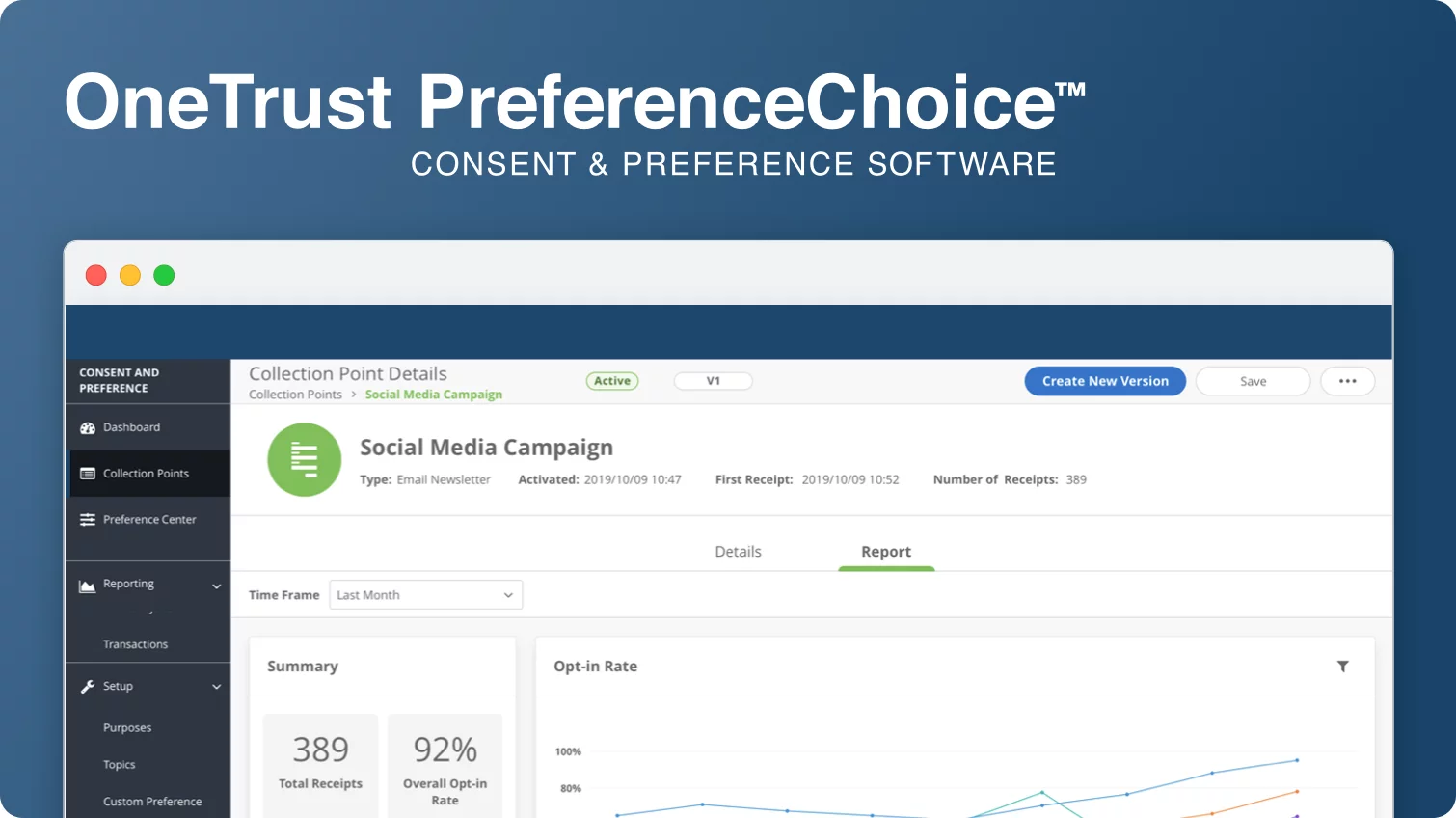Select the Report tab
The image size is (1456, 818).
[886, 552]
